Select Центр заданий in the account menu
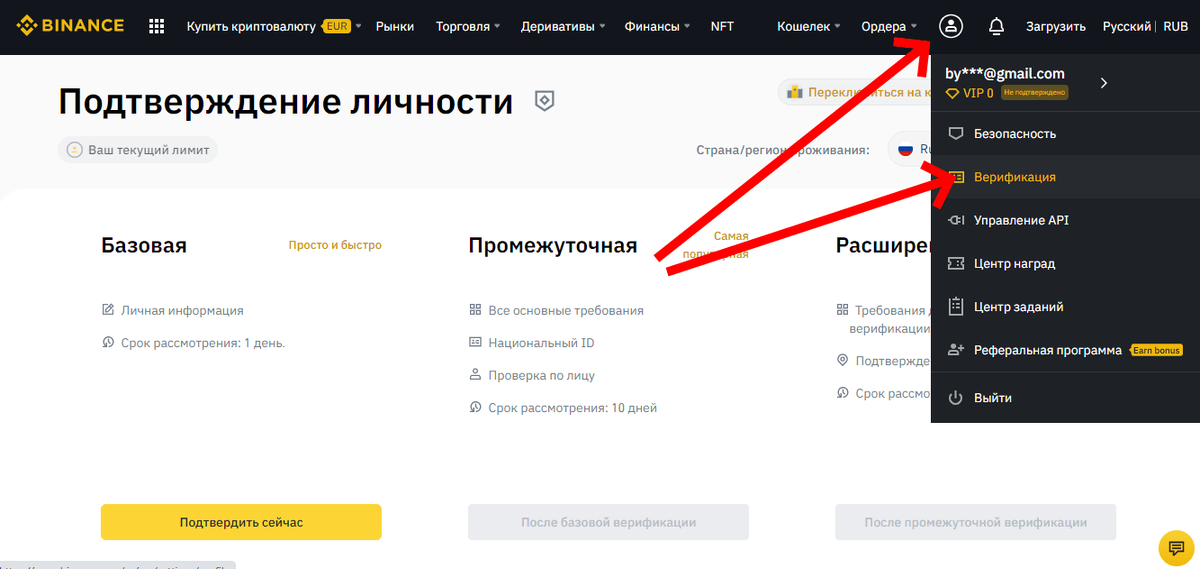Viewport: 1200px width, 569px height. point(1065,307)
